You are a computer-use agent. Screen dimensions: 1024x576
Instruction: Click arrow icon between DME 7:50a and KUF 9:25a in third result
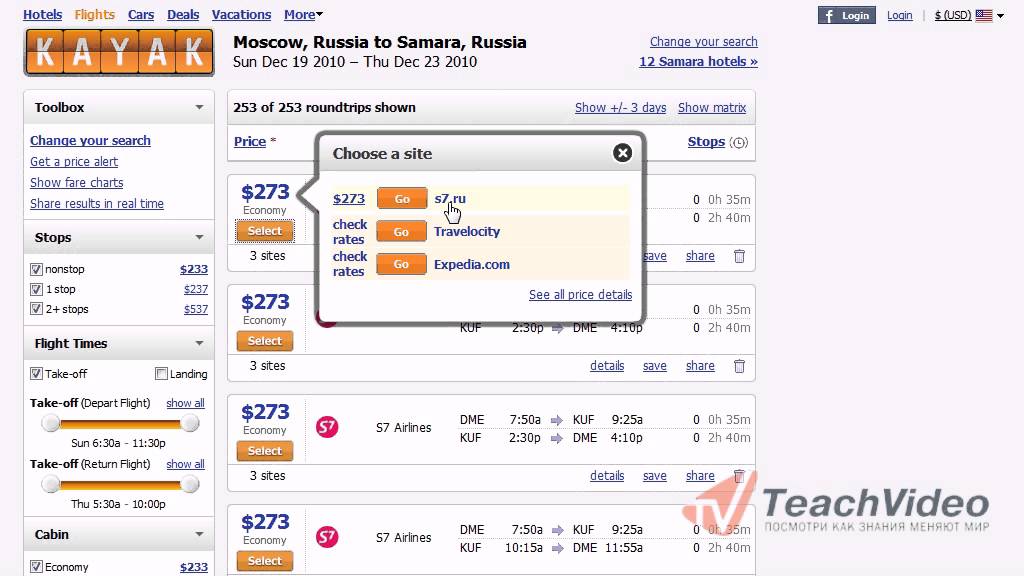pyautogui.click(x=557, y=420)
